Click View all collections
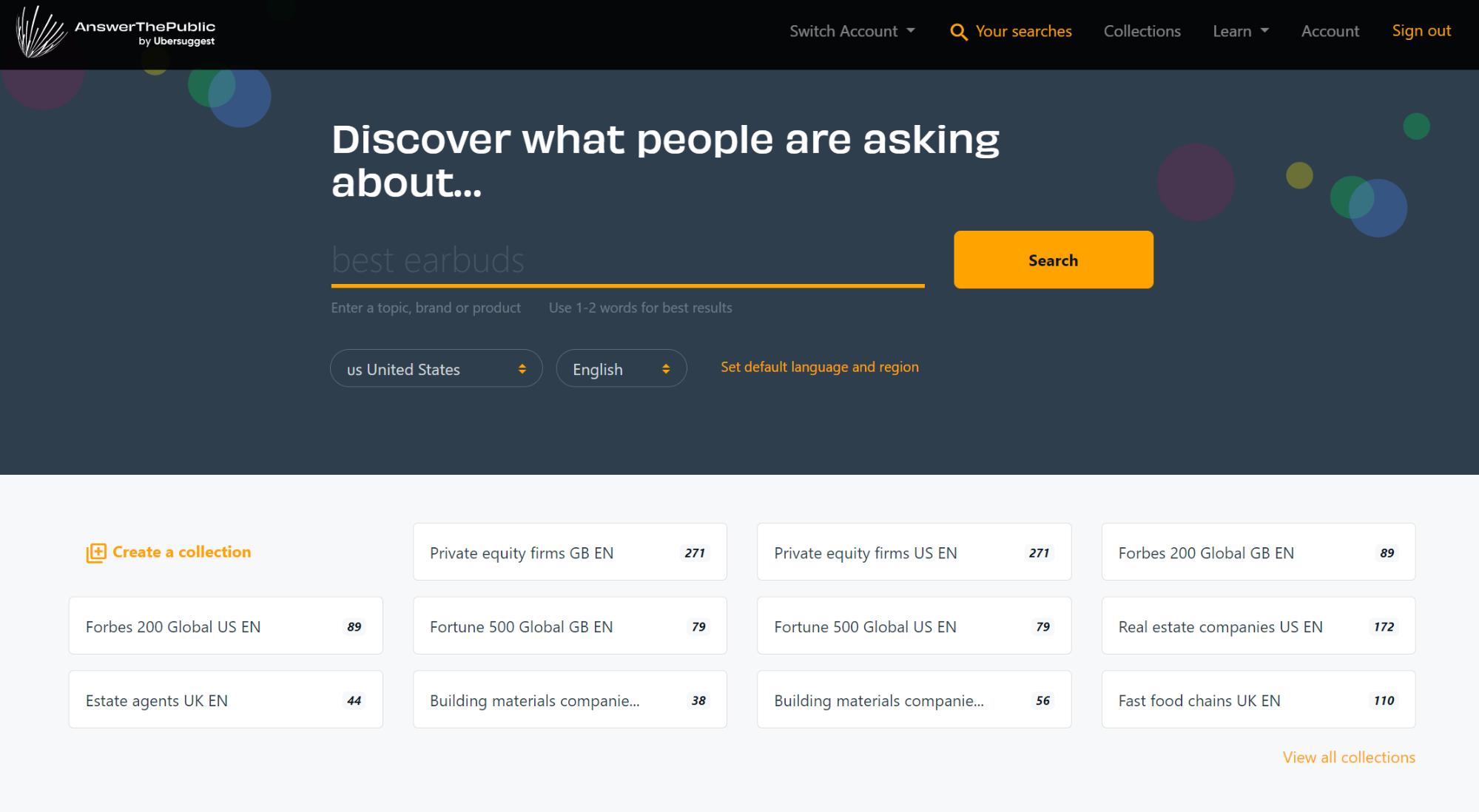 (1348, 757)
